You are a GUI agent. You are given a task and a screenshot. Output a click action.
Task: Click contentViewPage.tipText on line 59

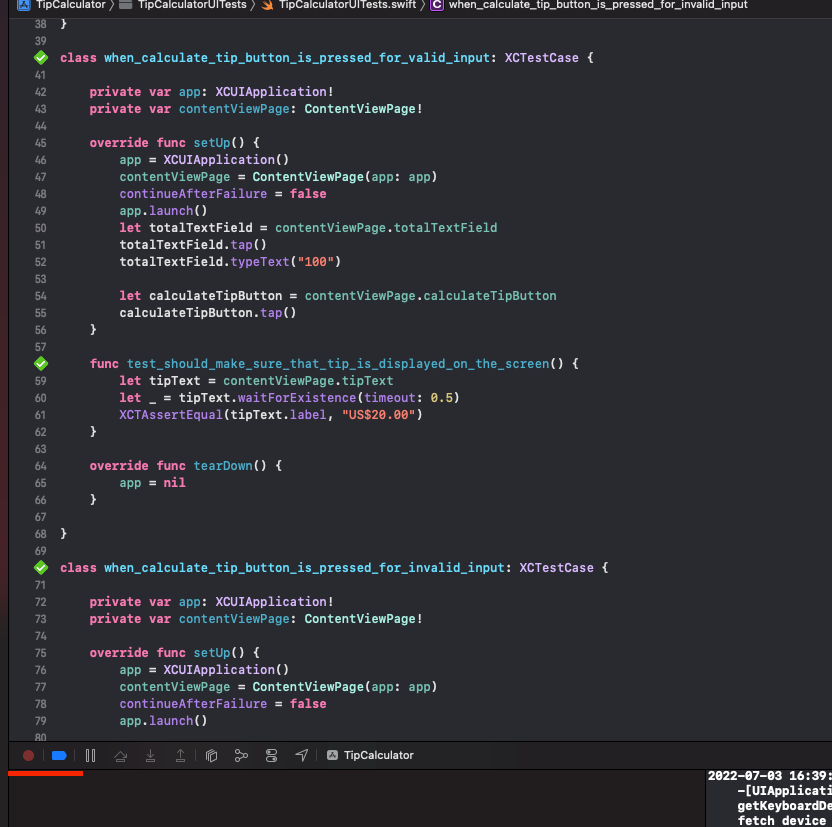click(x=308, y=381)
